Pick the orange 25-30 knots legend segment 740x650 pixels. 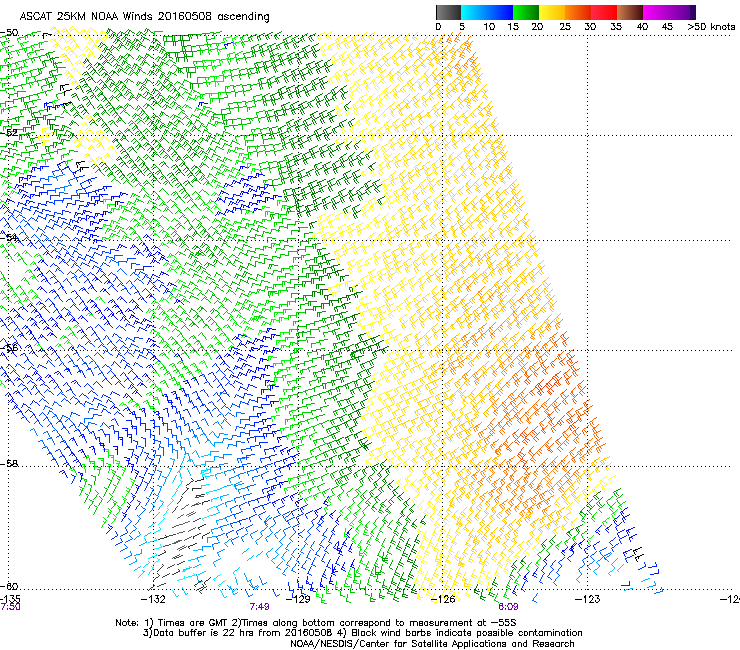point(578,12)
